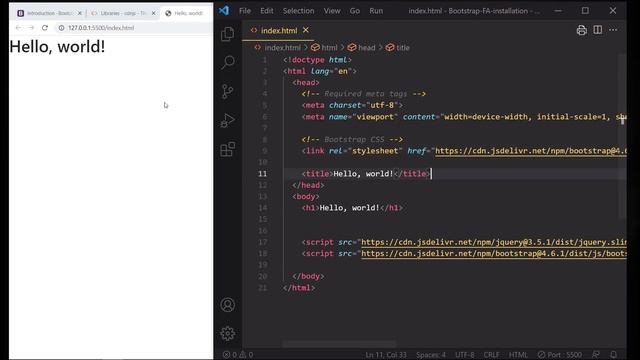Open the Run menu
The image size is (640, 360).
tap(376, 11)
